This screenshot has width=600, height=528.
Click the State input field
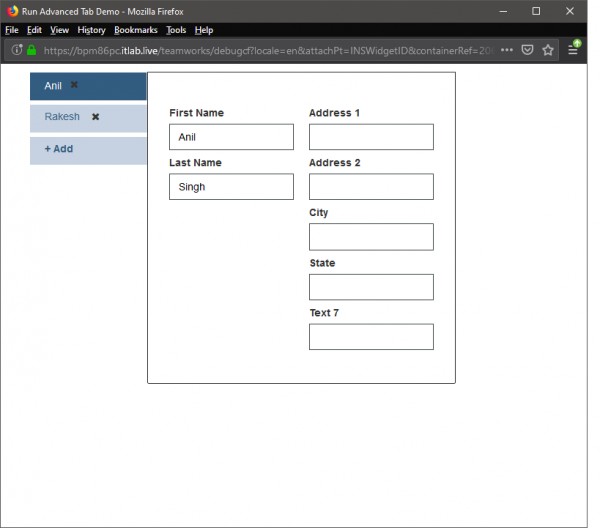(371, 287)
